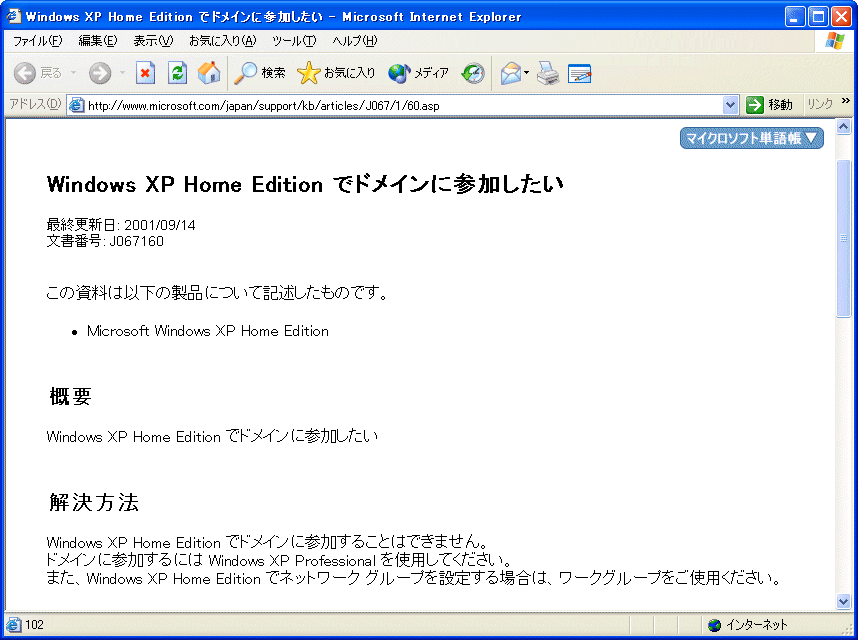Open the Forward history dropdown arrow
Viewport: 858px width, 640px height.
click(122, 73)
